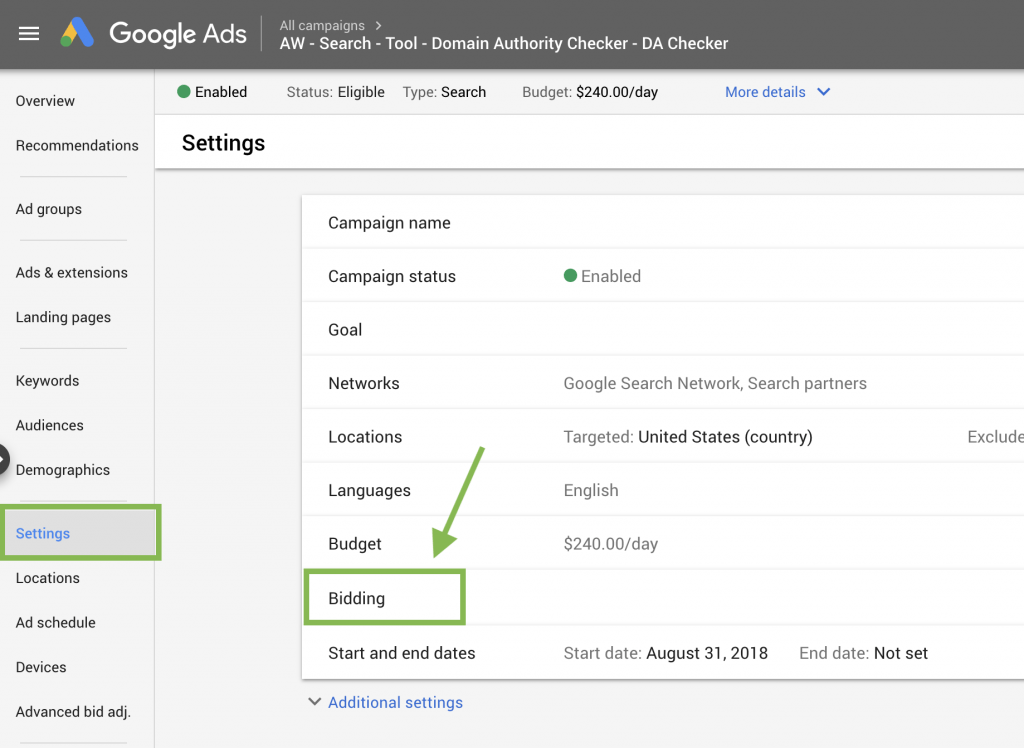Go to Ad schedule page
Image resolution: width=1024 pixels, height=748 pixels.
[x=56, y=623]
